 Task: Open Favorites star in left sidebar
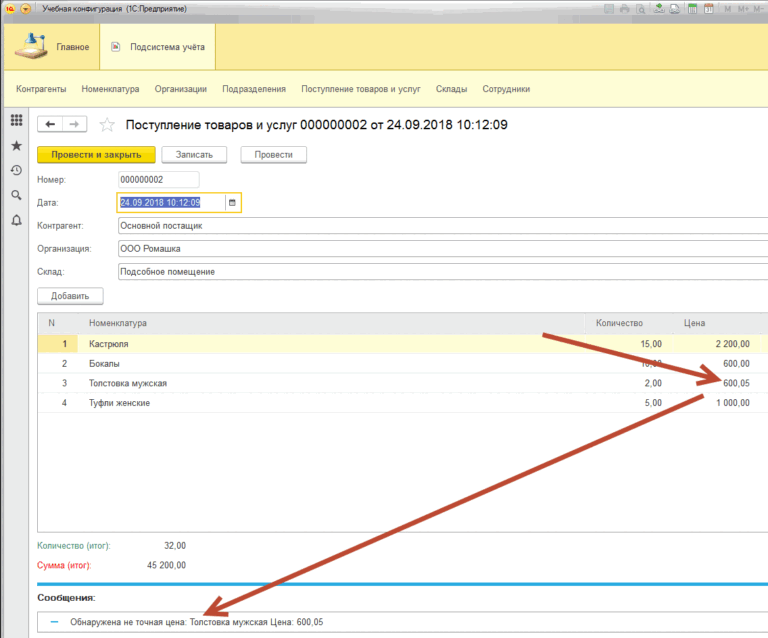click(x=16, y=146)
